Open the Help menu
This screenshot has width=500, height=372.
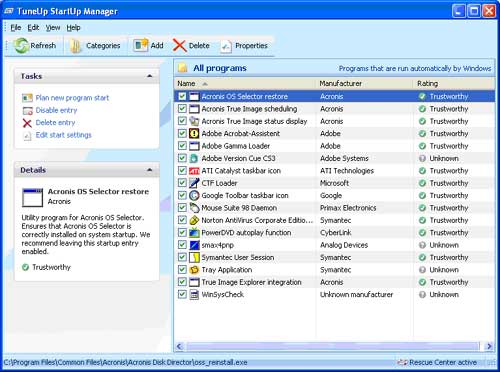pyautogui.click(x=73, y=28)
